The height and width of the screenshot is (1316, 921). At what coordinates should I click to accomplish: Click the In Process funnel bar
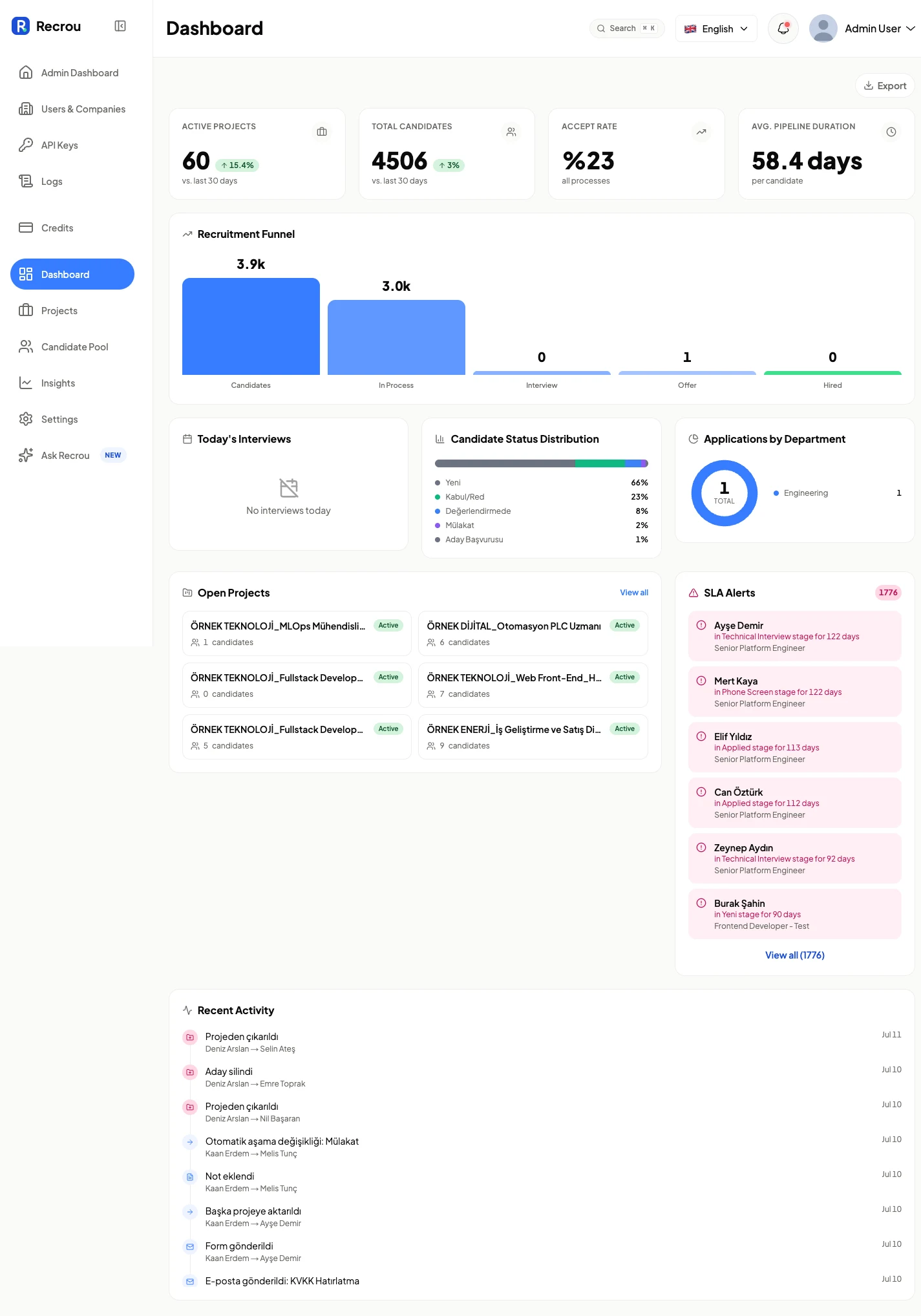pyautogui.click(x=396, y=337)
